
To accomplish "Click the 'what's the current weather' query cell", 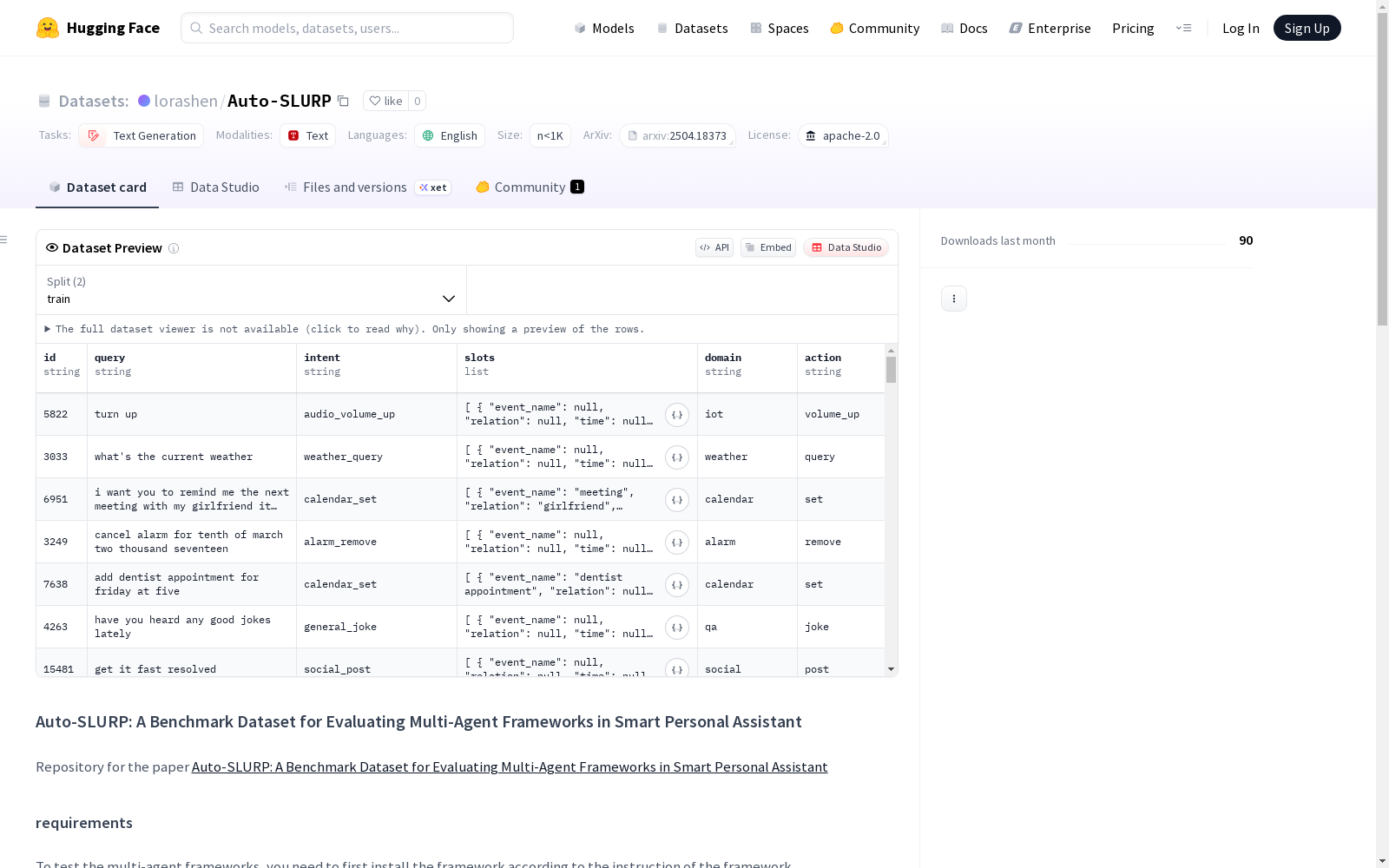I will [192, 457].
